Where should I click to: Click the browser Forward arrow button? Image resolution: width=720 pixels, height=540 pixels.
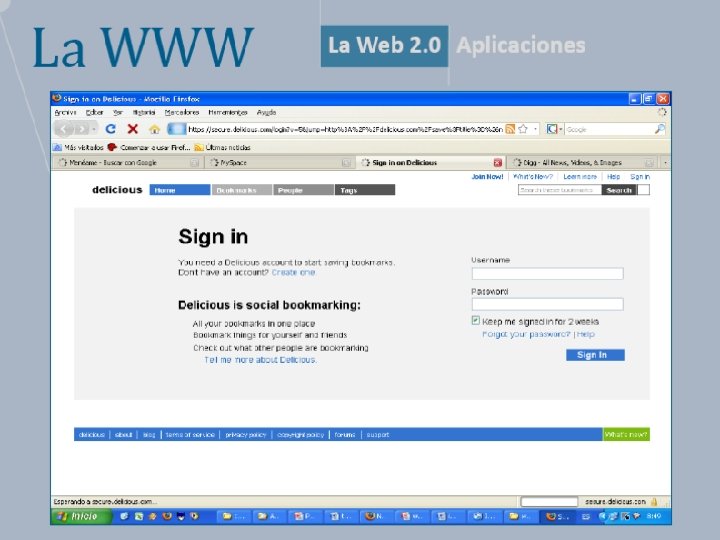coord(81,129)
